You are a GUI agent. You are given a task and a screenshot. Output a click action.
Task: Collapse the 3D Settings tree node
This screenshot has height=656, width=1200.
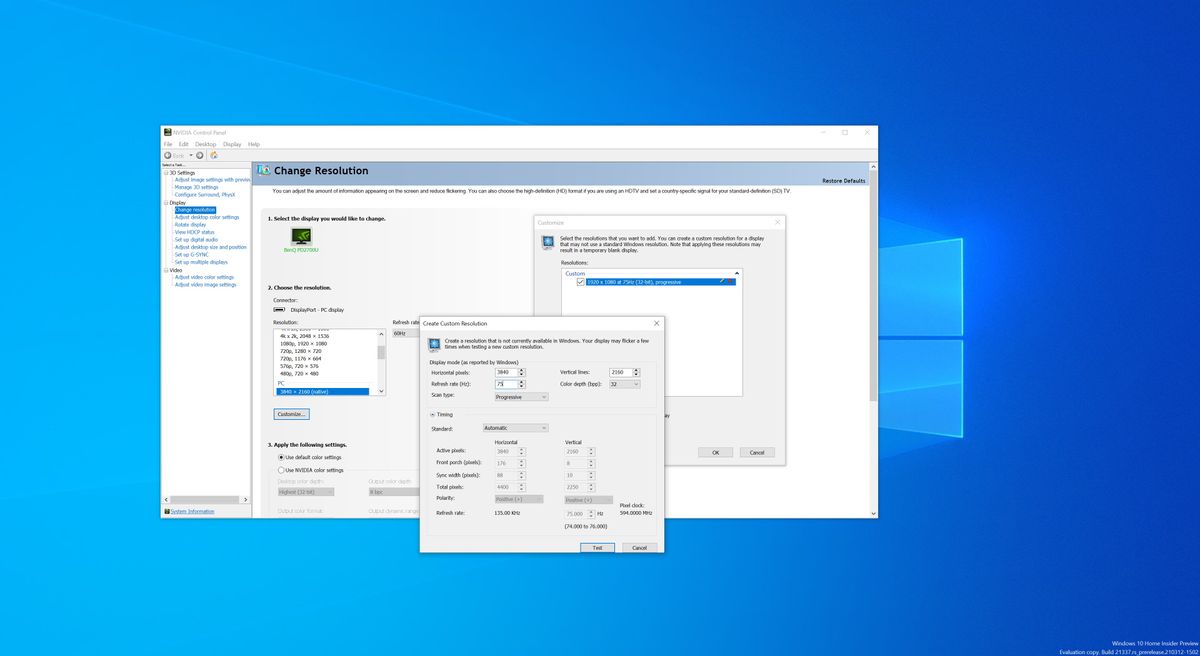[166, 172]
